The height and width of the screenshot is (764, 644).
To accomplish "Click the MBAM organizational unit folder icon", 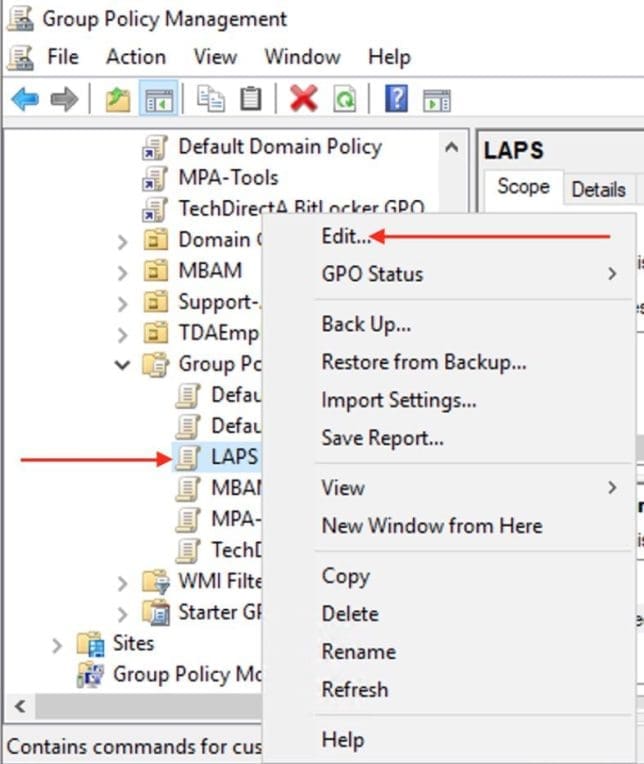I will (156, 271).
